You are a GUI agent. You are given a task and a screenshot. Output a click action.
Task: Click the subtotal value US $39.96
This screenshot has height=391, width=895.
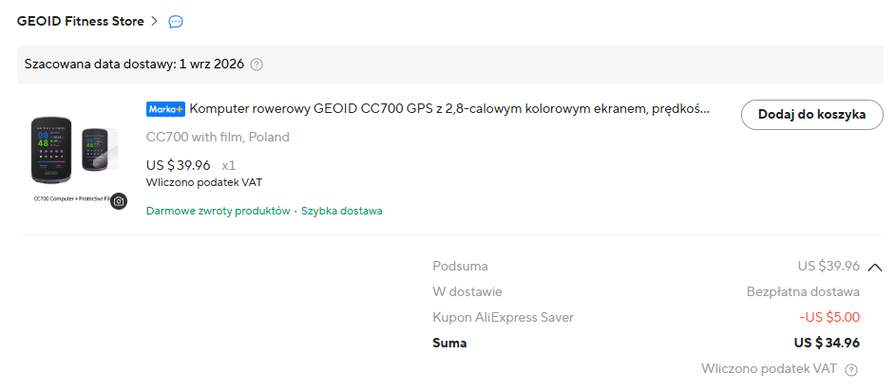coord(829,266)
